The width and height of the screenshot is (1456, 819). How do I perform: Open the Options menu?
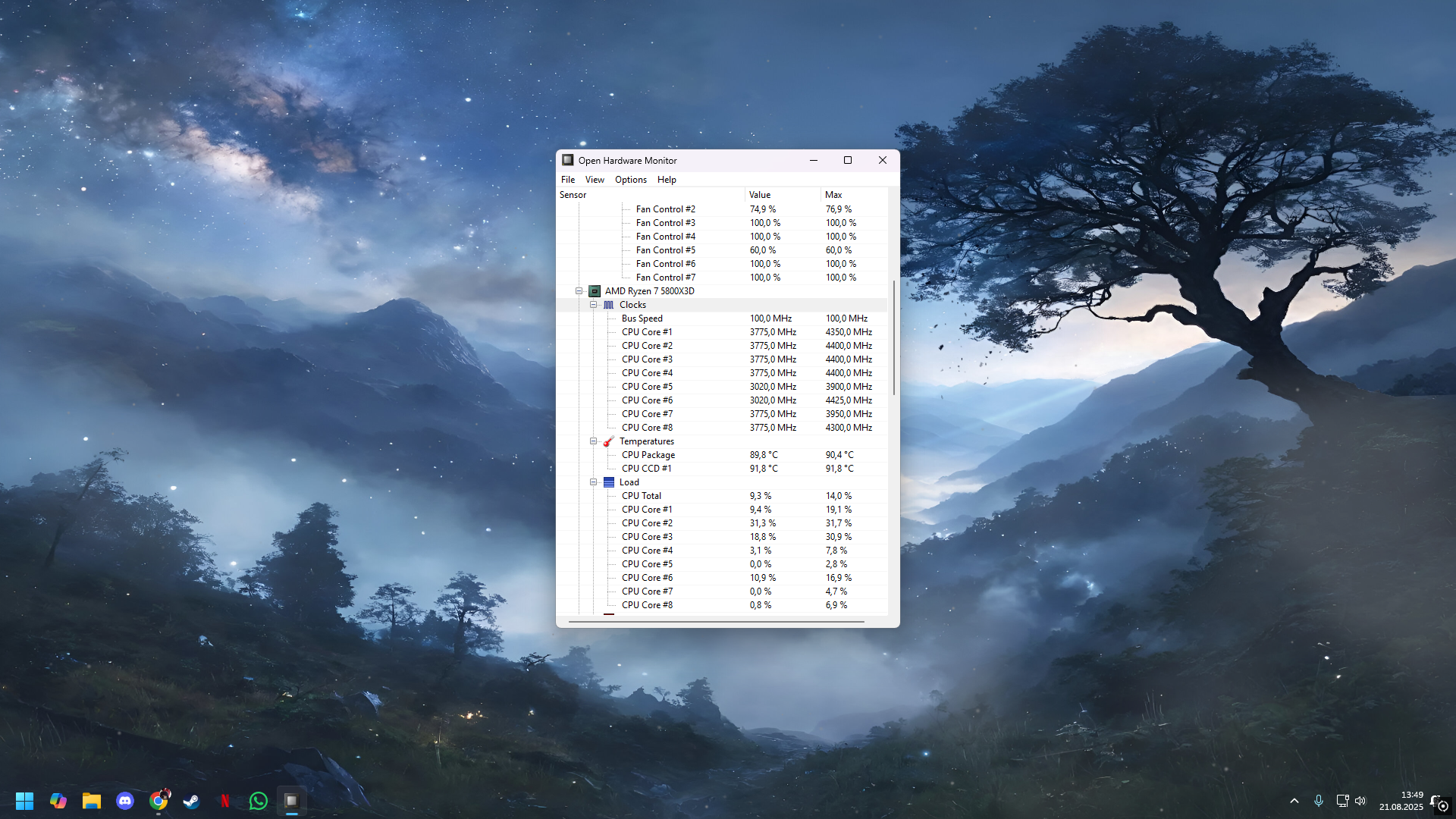tap(631, 180)
